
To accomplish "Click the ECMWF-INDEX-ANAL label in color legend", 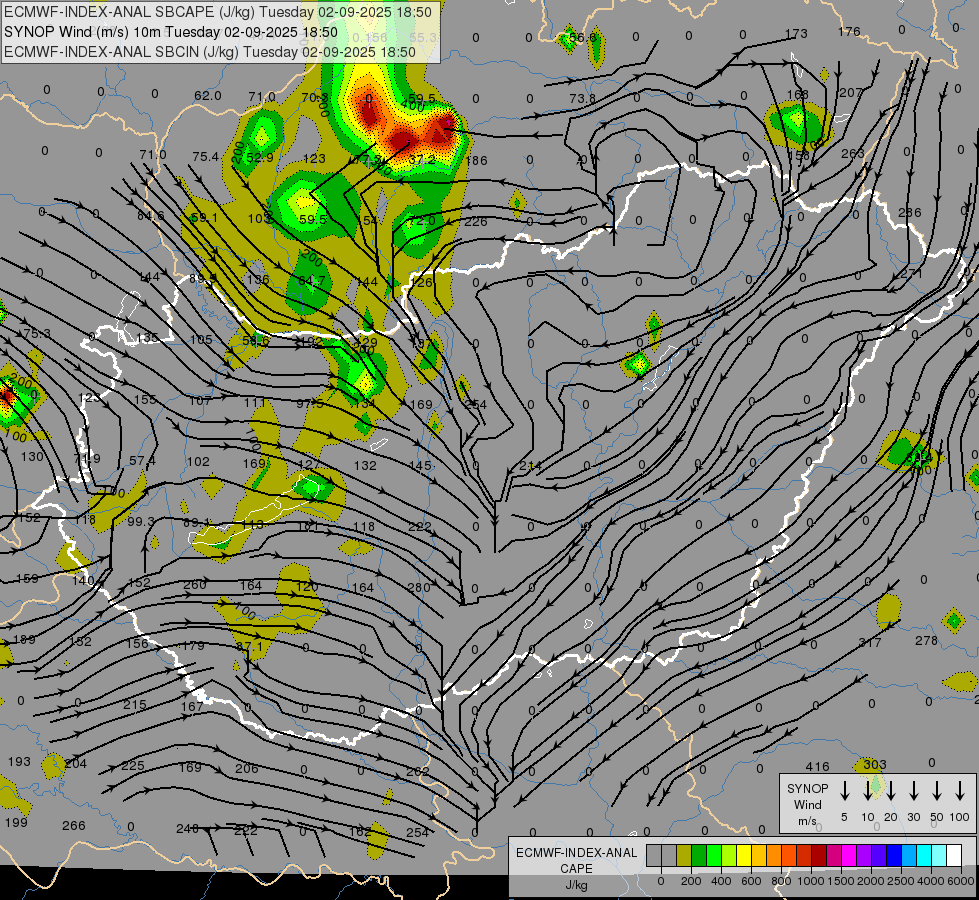I will pyautogui.click(x=576, y=853).
